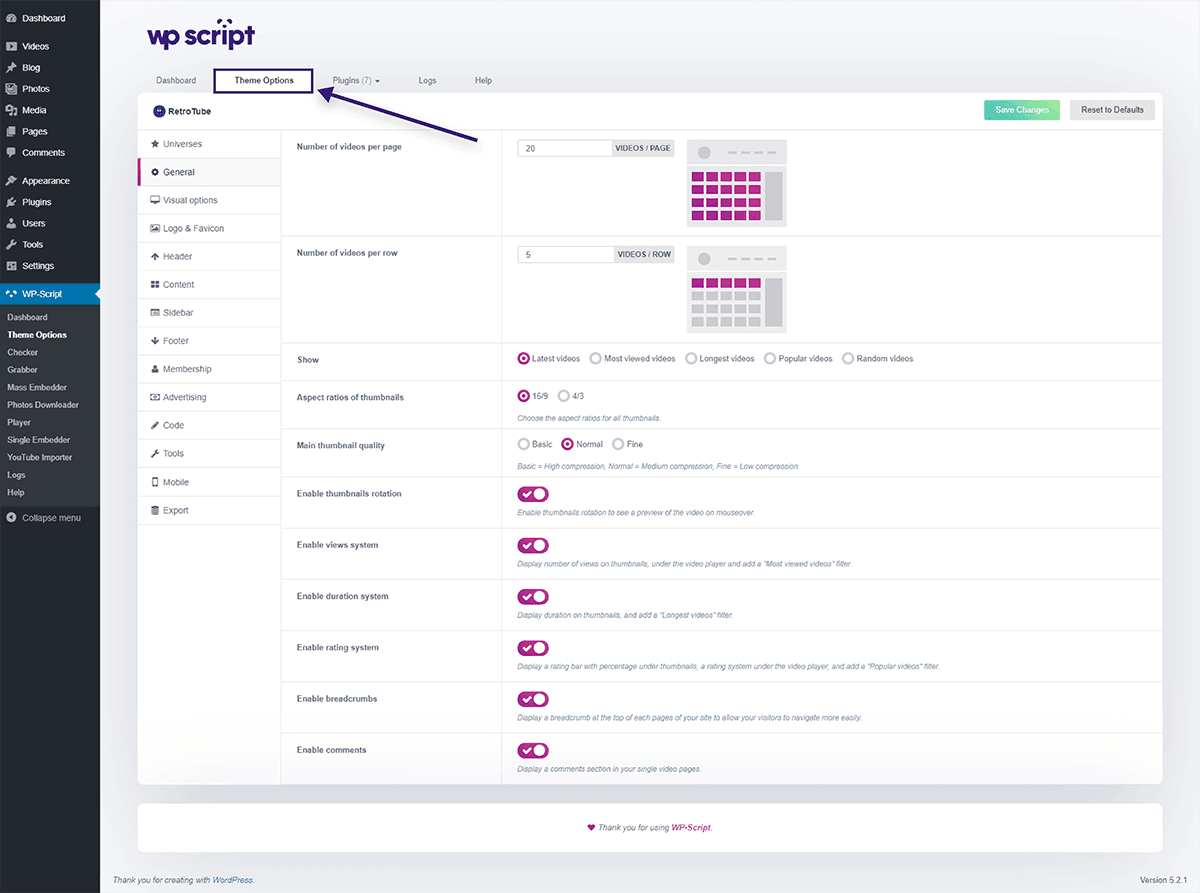Click the Comments bubble icon

pos(11,153)
